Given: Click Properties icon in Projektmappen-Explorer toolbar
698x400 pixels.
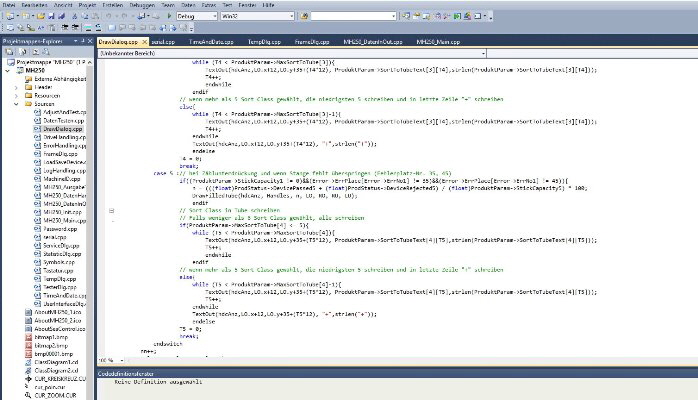Looking at the screenshot, I should coord(9,52).
